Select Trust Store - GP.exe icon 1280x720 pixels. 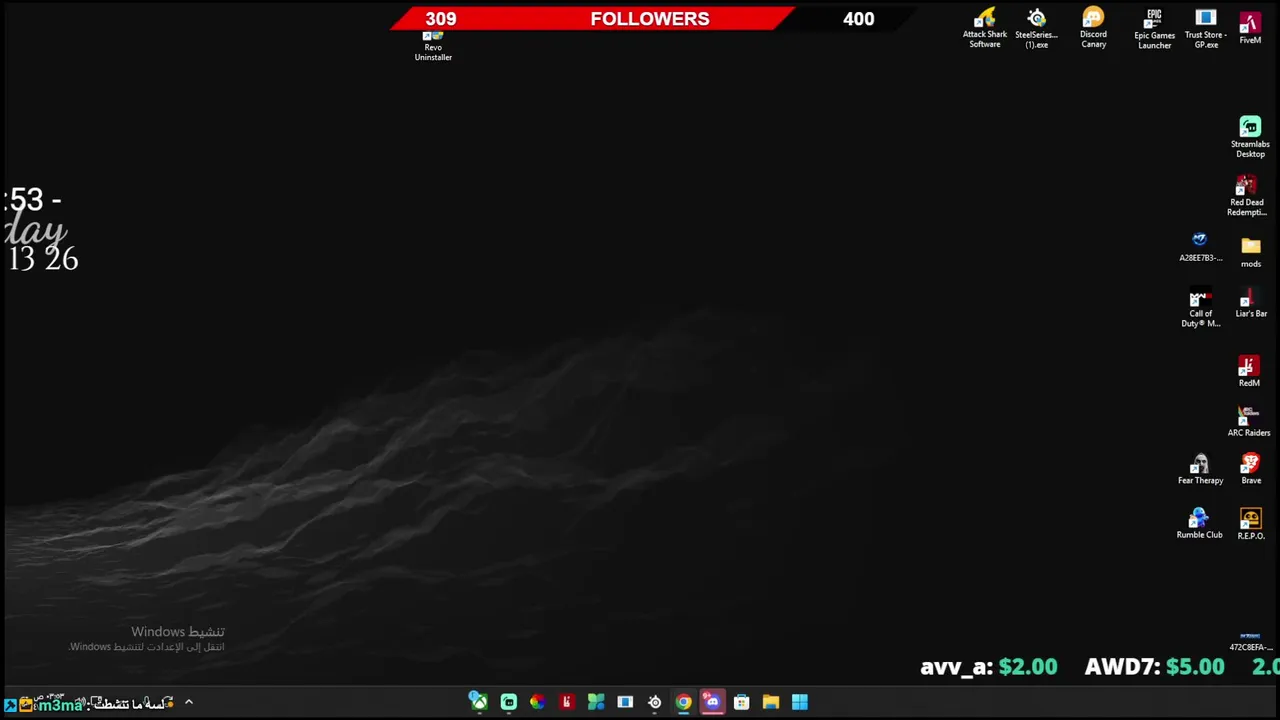pyautogui.click(x=1205, y=29)
